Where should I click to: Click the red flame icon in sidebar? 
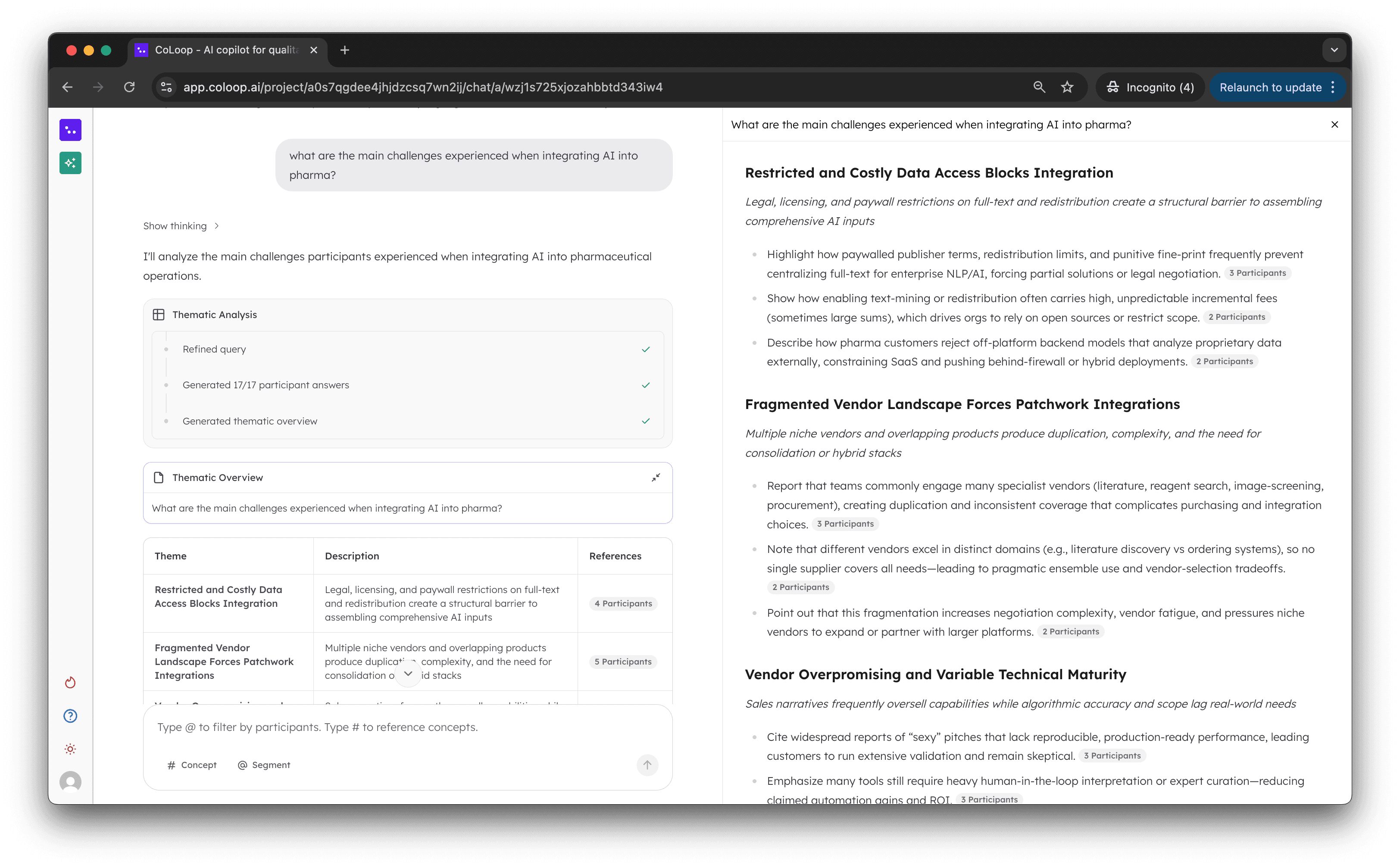tap(70, 683)
